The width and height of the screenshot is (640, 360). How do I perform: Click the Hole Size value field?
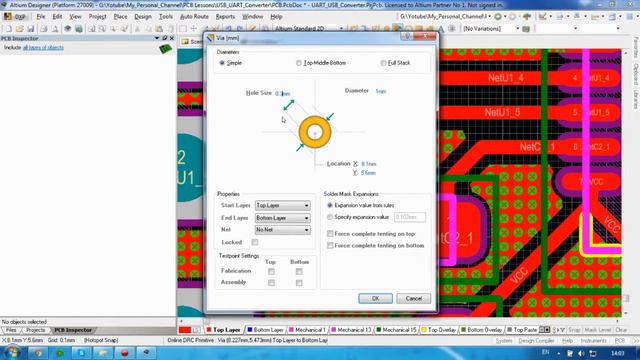pos(282,93)
